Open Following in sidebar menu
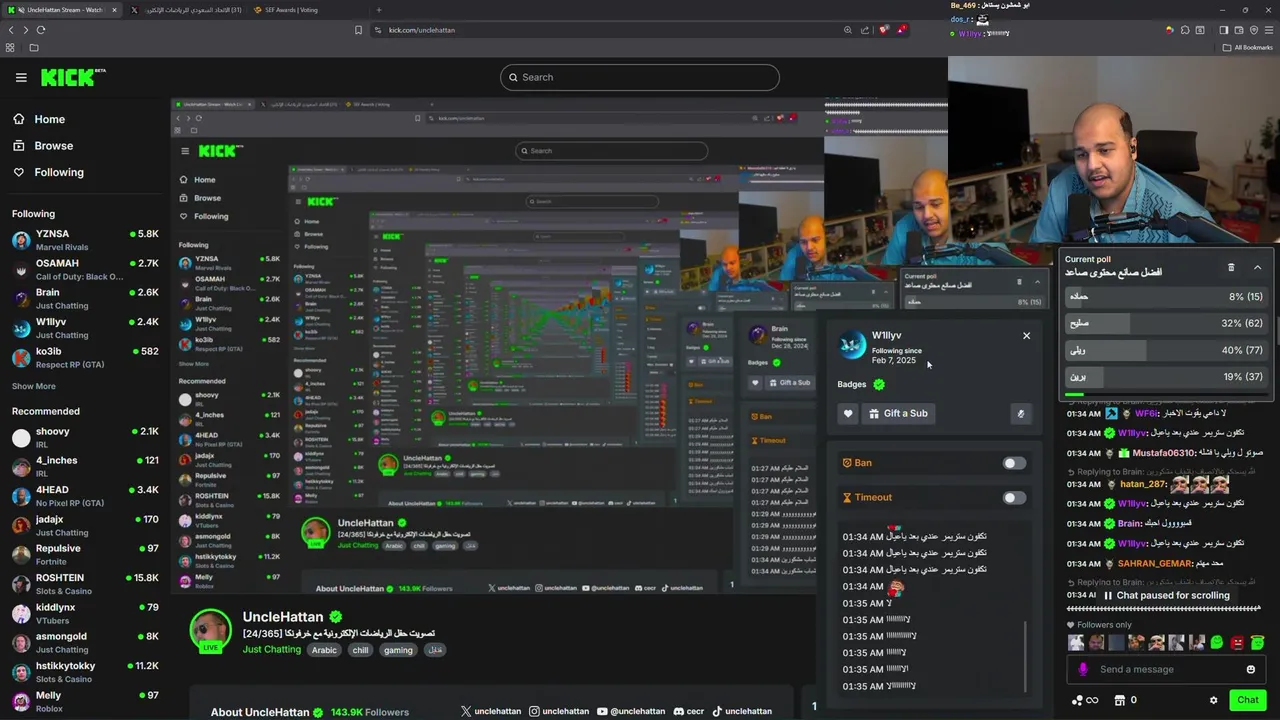 tap(48, 172)
